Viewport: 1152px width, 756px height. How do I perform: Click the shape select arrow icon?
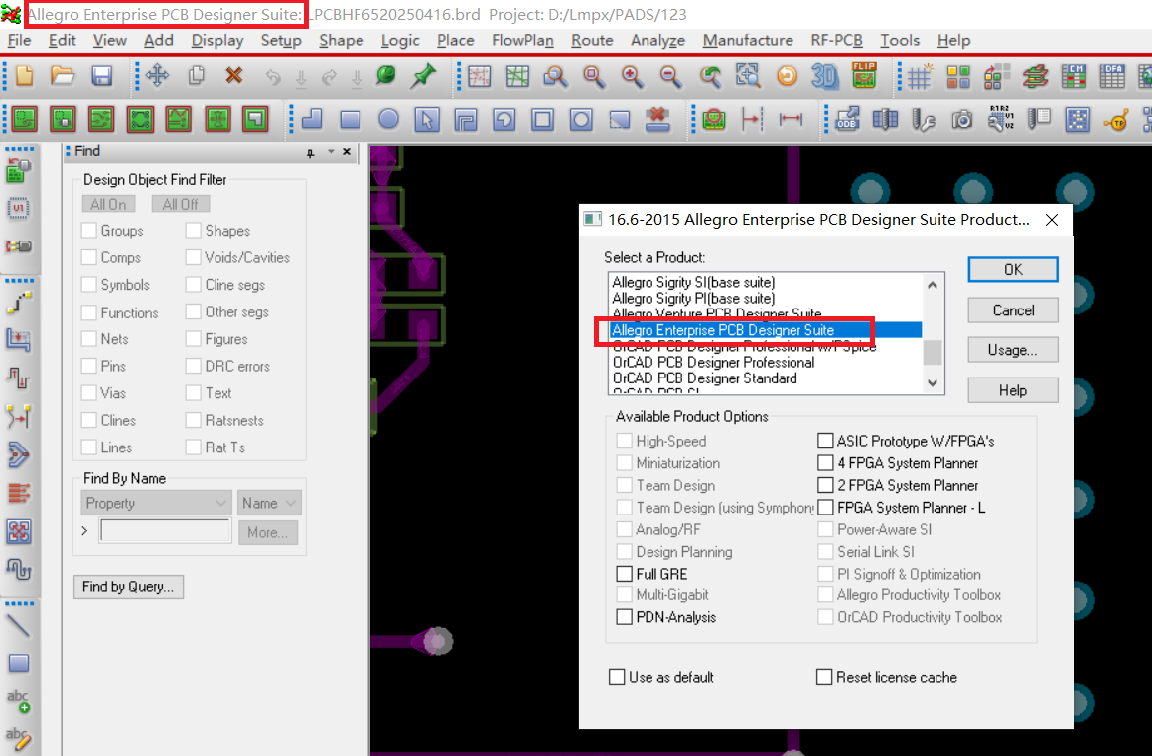click(427, 119)
